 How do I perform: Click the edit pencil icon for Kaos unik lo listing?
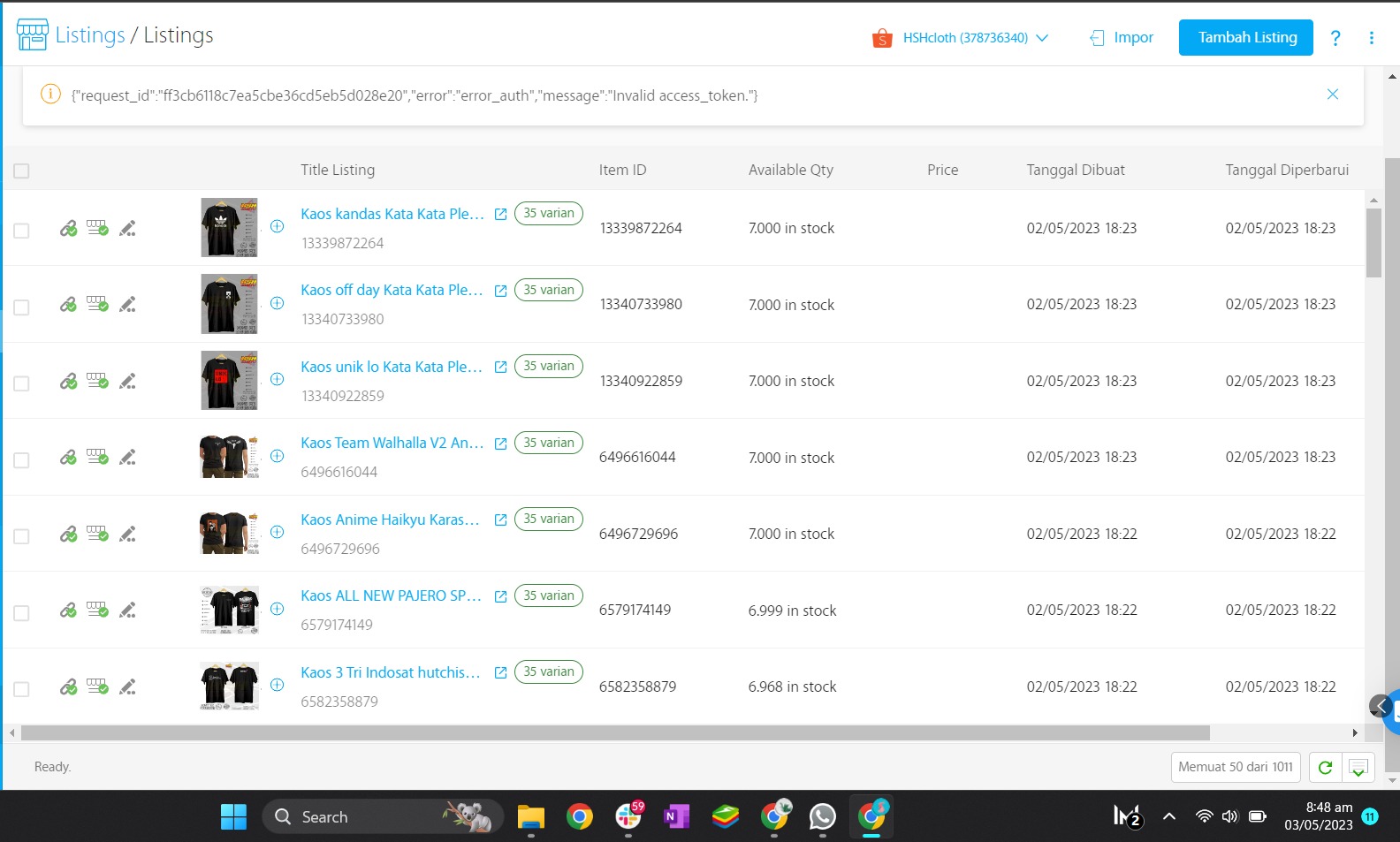(127, 382)
